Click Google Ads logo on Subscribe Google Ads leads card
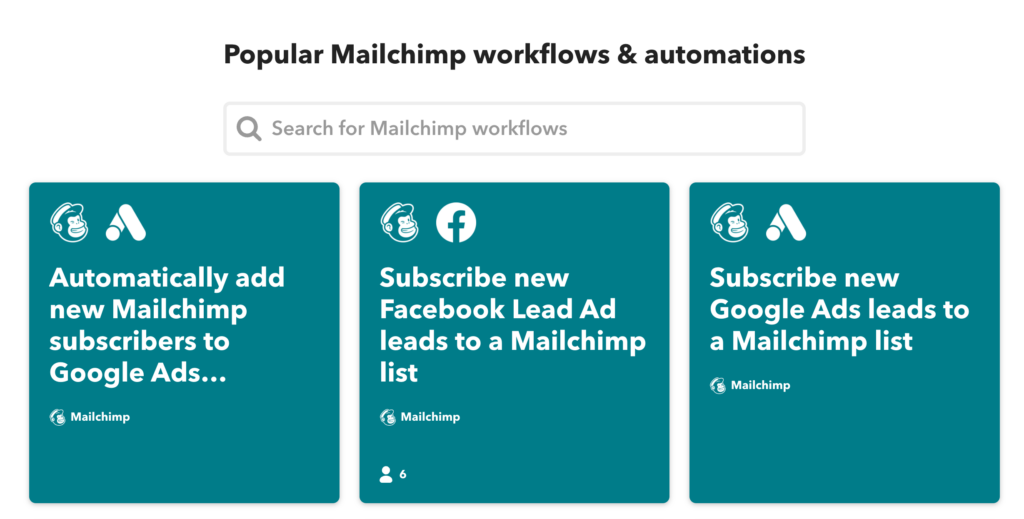This screenshot has width=1024, height=519. click(x=786, y=223)
